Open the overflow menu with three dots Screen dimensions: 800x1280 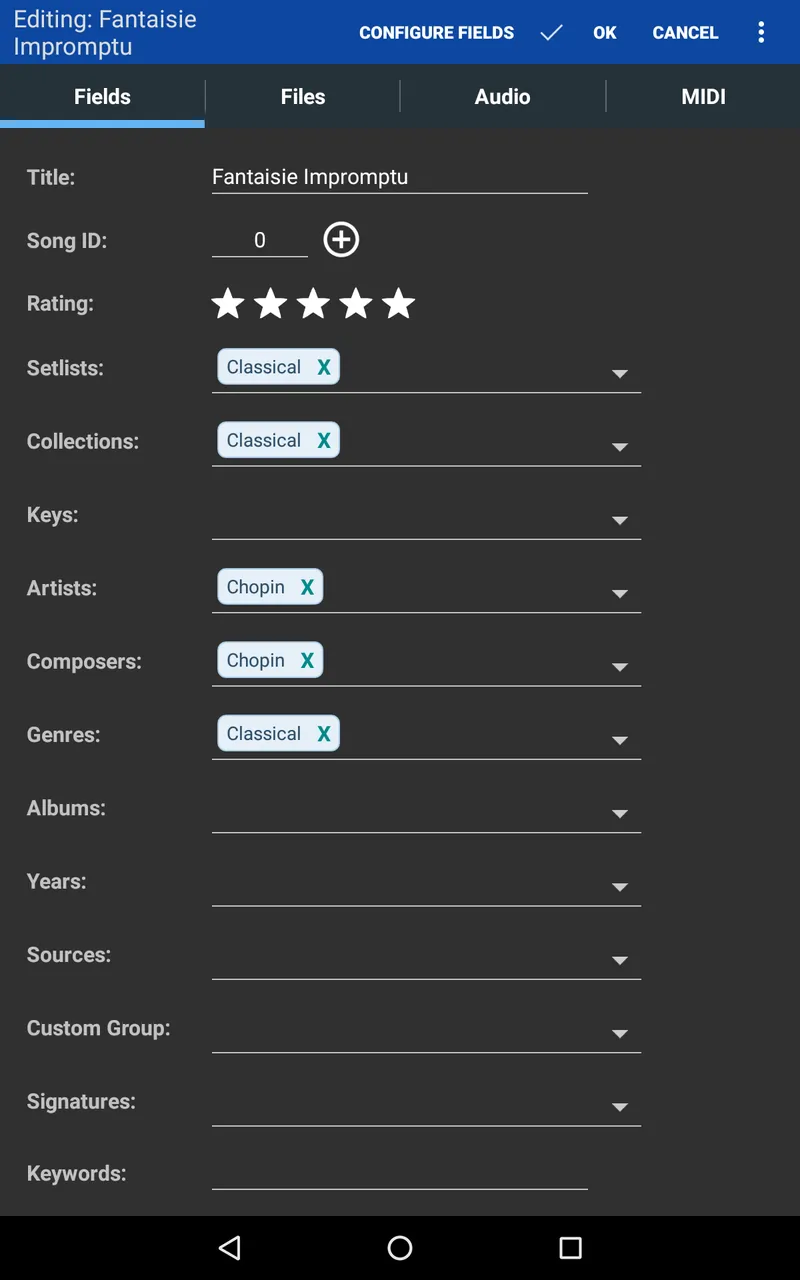click(761, 33)
